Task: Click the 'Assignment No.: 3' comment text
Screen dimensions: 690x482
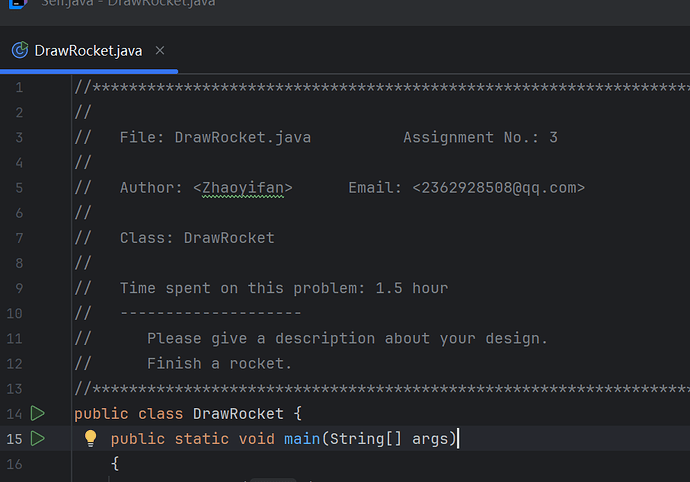Action: click(480, 138)
